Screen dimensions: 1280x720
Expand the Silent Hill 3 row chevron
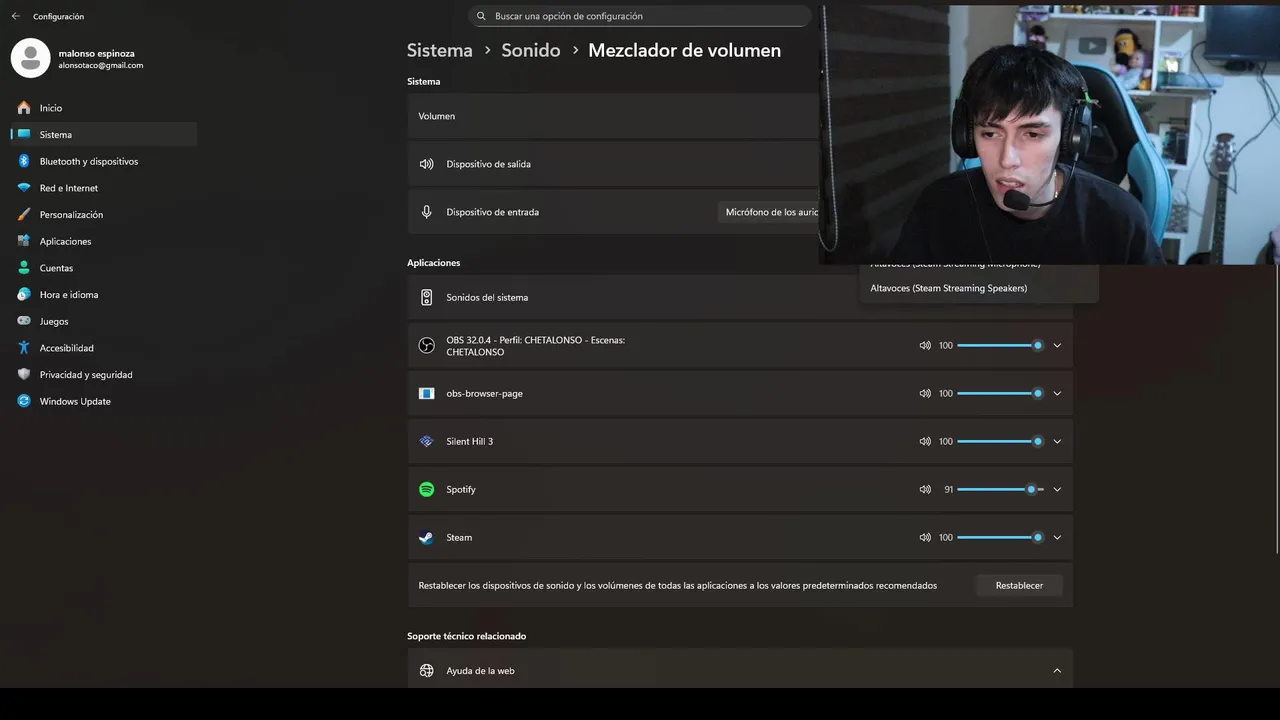(1057, 441)
